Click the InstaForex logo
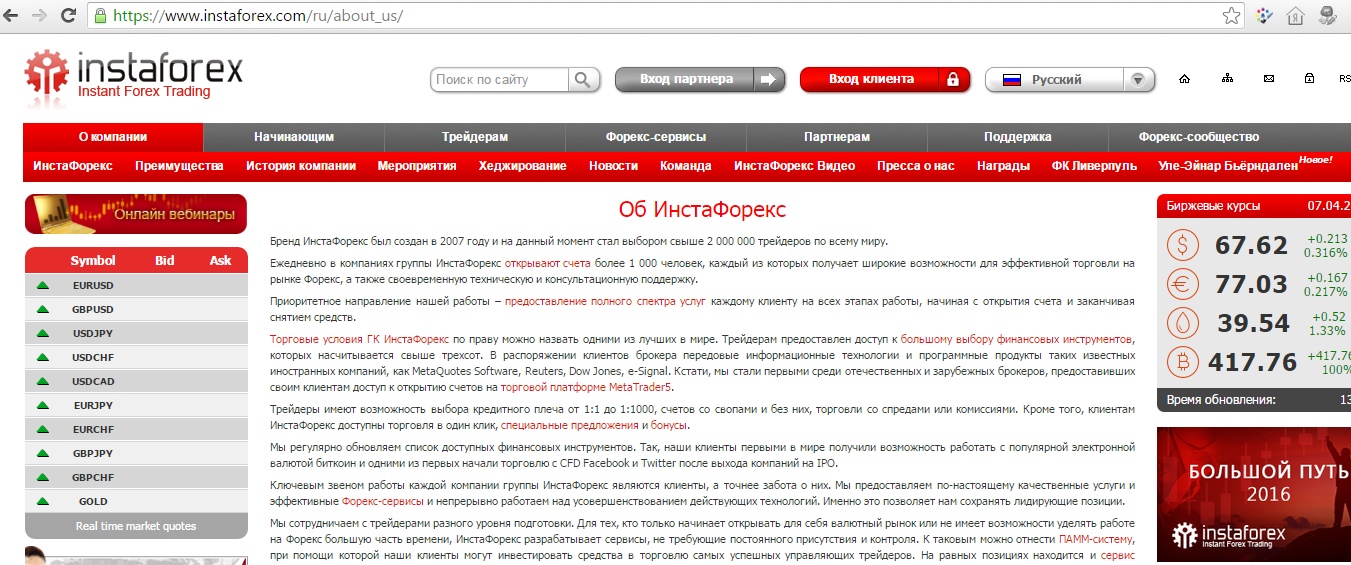 [x=134, y=75]
